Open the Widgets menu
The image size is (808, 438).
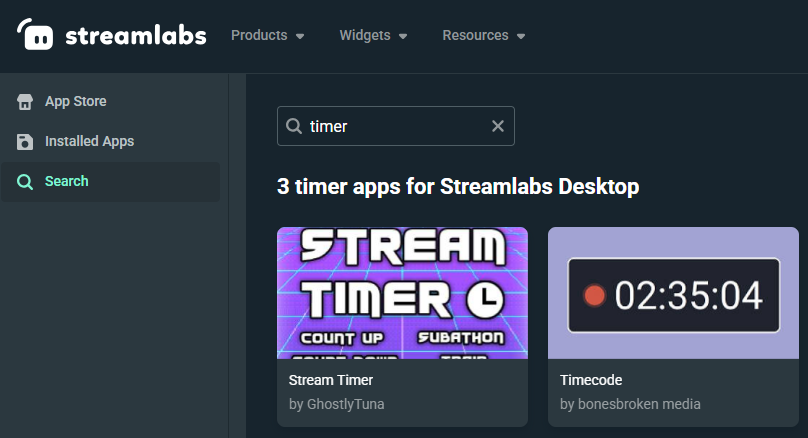365,35
